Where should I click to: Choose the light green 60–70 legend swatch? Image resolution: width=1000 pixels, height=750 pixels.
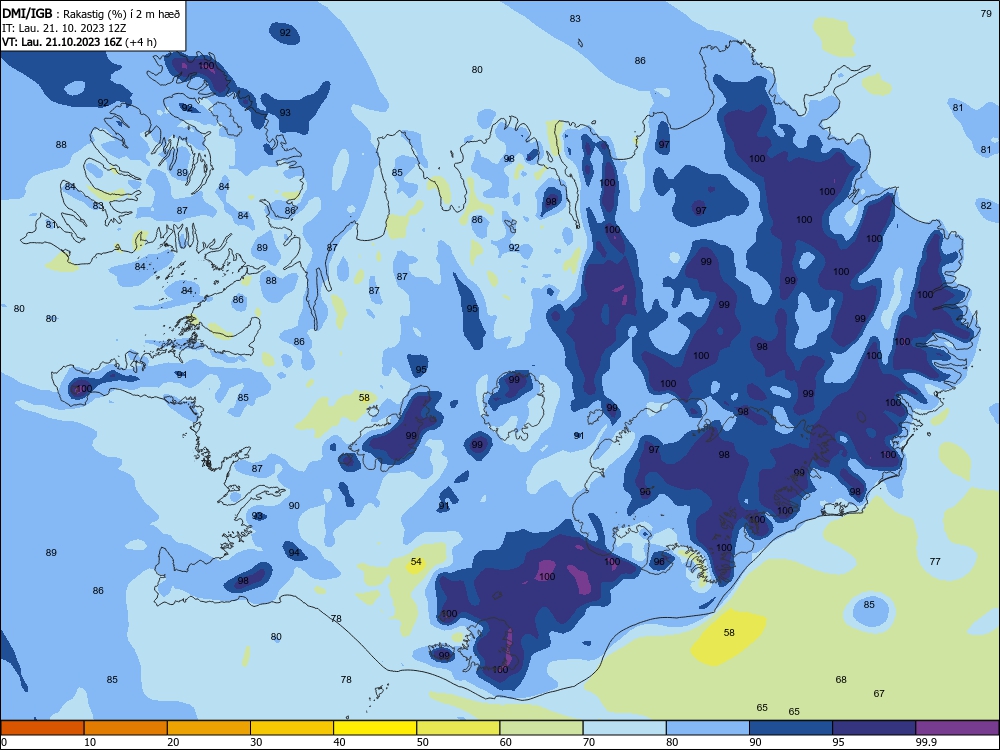(541, 728)
